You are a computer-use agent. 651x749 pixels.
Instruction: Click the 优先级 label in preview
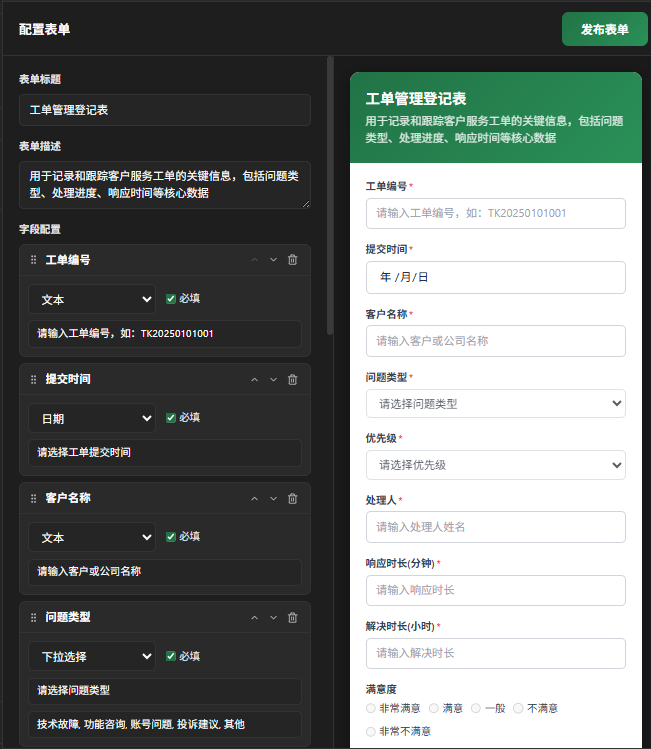[x=381, y=438]
